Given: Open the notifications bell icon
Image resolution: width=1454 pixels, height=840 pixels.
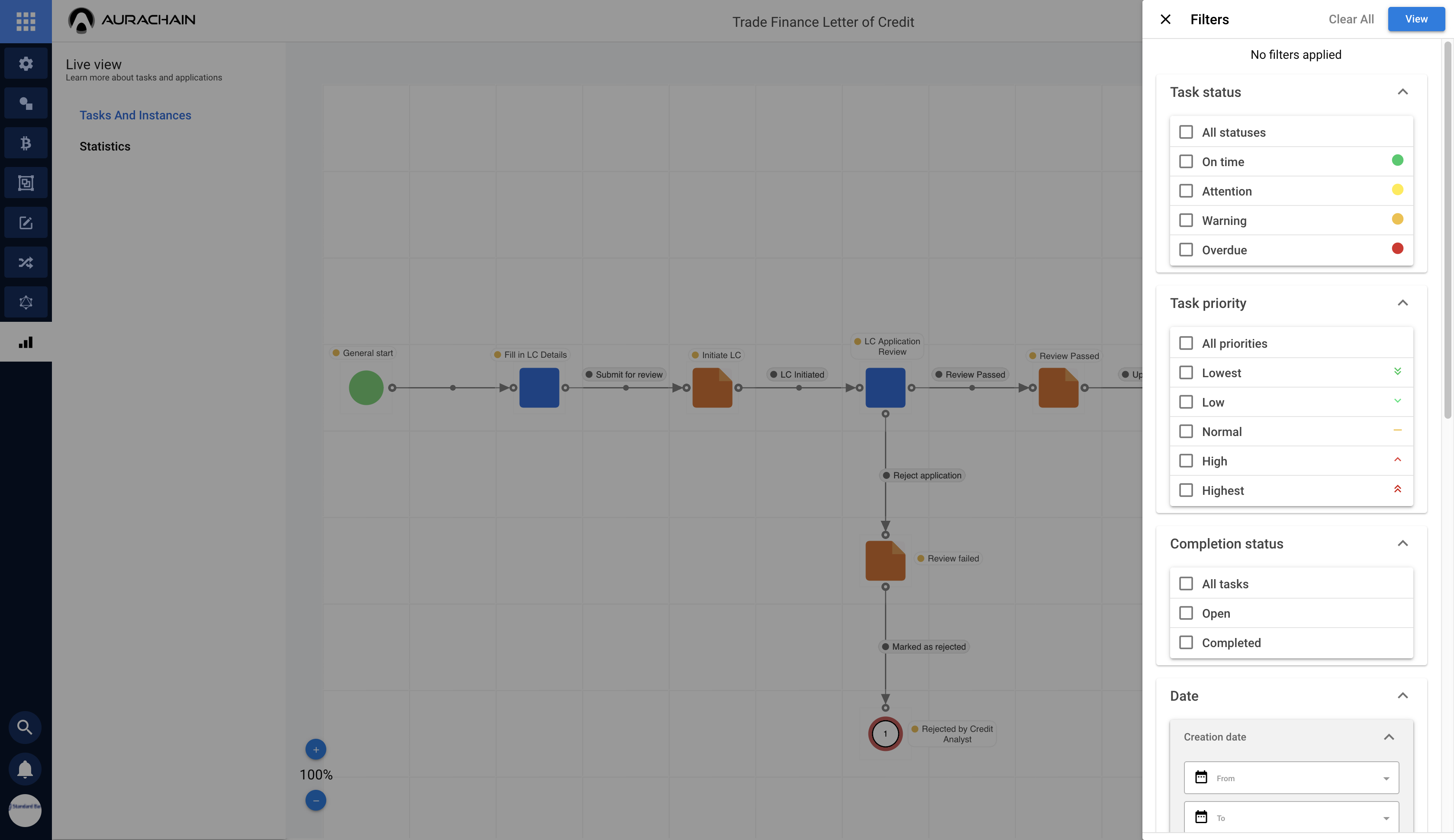Looking at the screenshot, I should tap(25, 769).
